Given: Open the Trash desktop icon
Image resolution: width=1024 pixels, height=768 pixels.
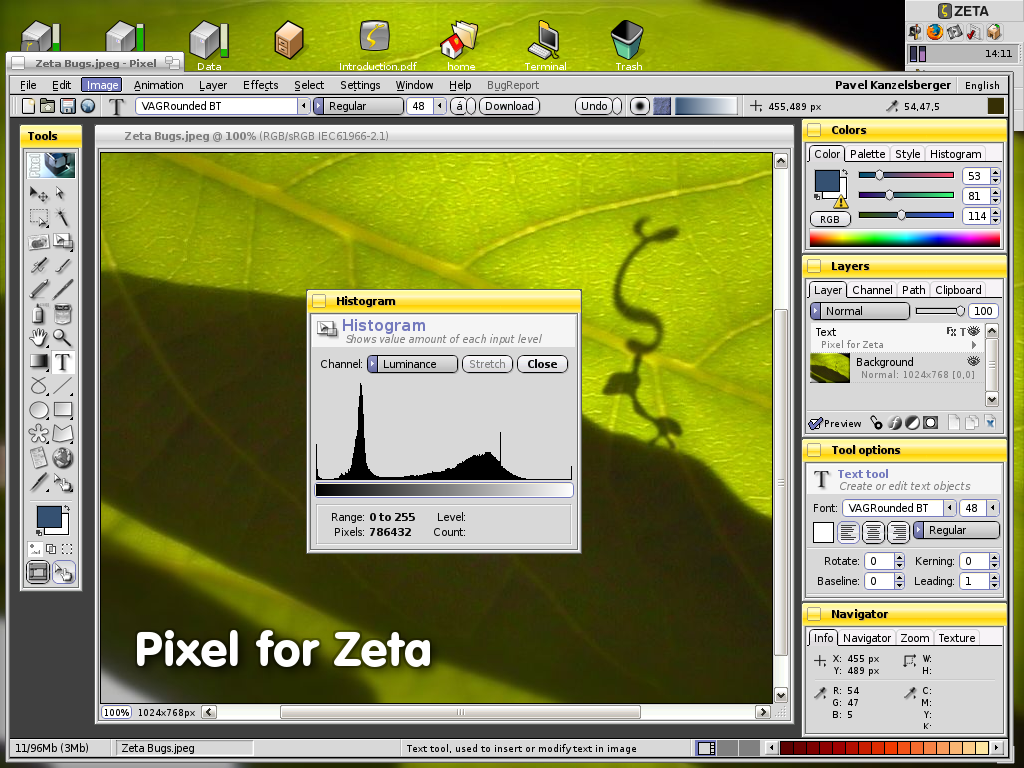Looking at the screenshot, I should click(628, 44).
